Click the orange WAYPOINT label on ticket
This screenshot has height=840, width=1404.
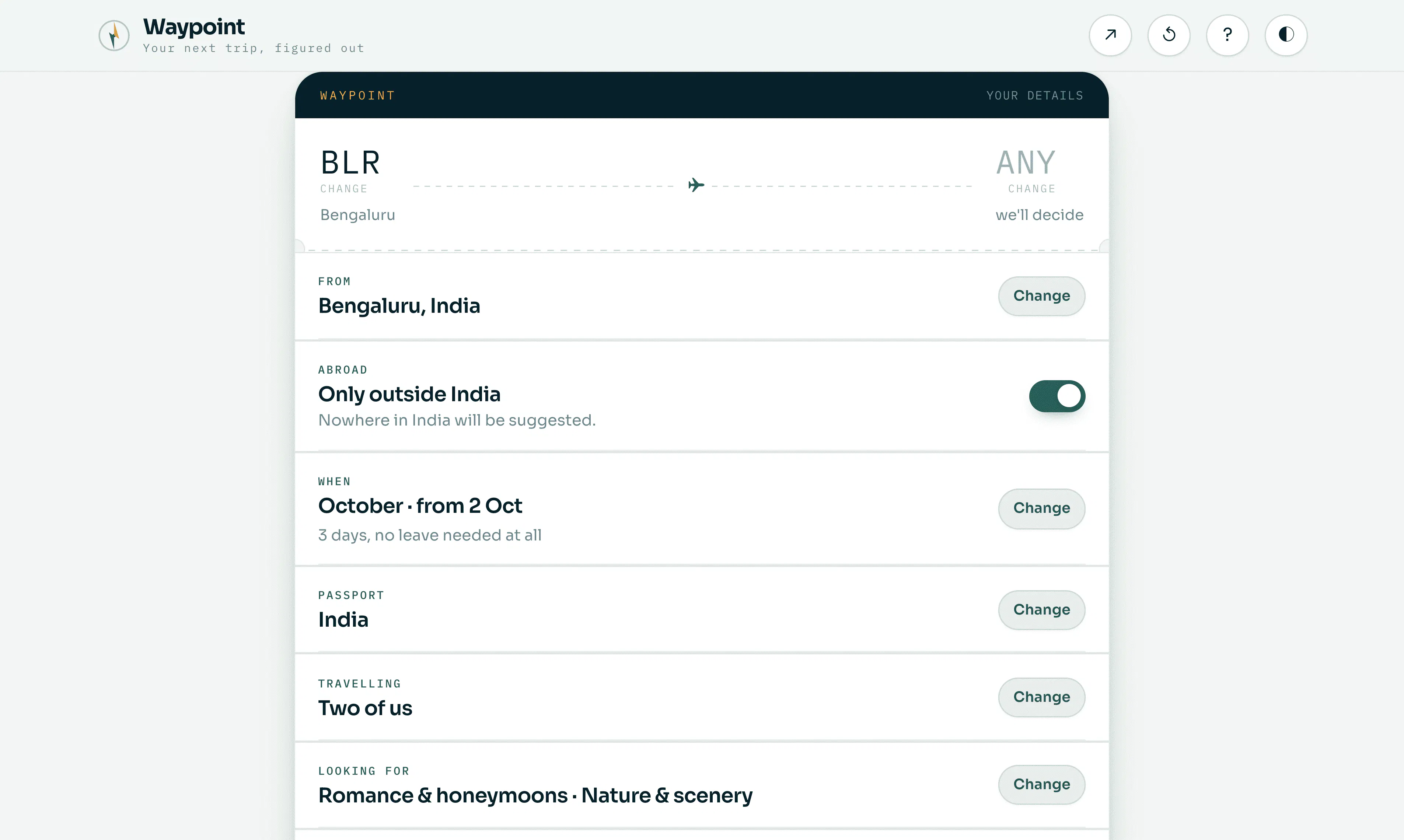357,96
